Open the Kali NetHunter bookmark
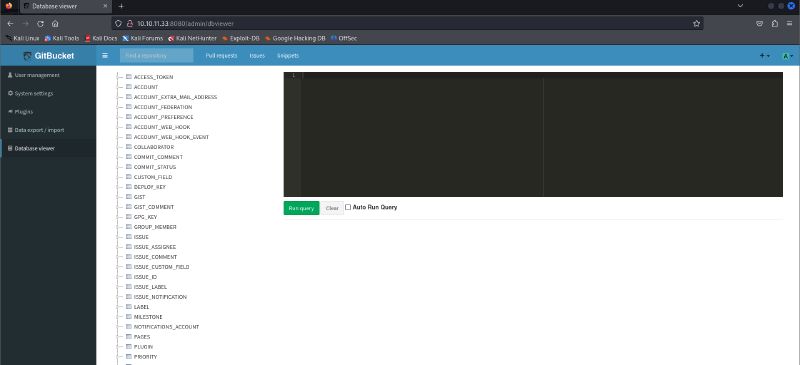The width and height of the screenshot is (800, 365). click(192, 38)
